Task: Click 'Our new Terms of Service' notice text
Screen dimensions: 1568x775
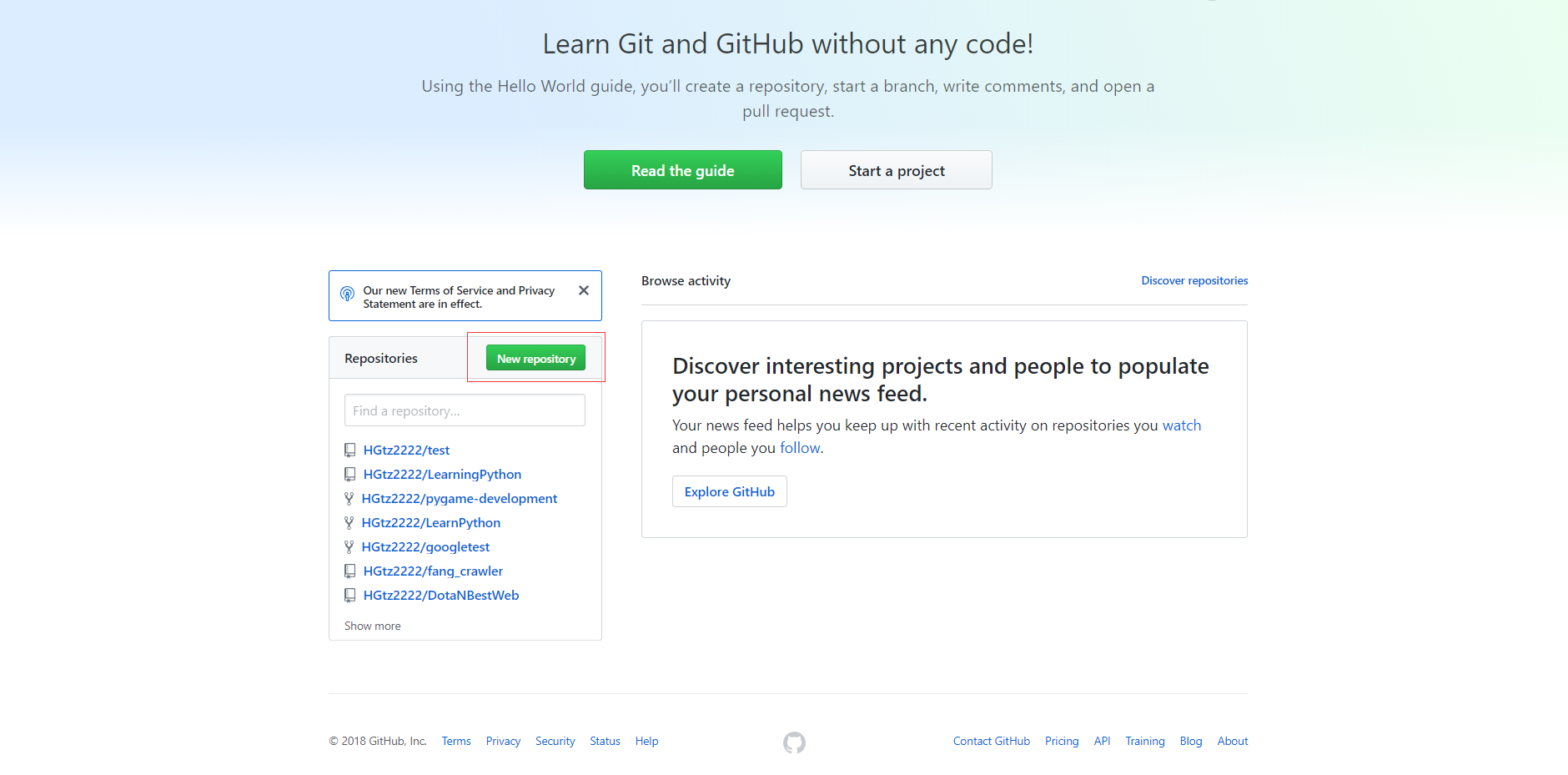Action: pyautogui.click(x=459, y=298)
